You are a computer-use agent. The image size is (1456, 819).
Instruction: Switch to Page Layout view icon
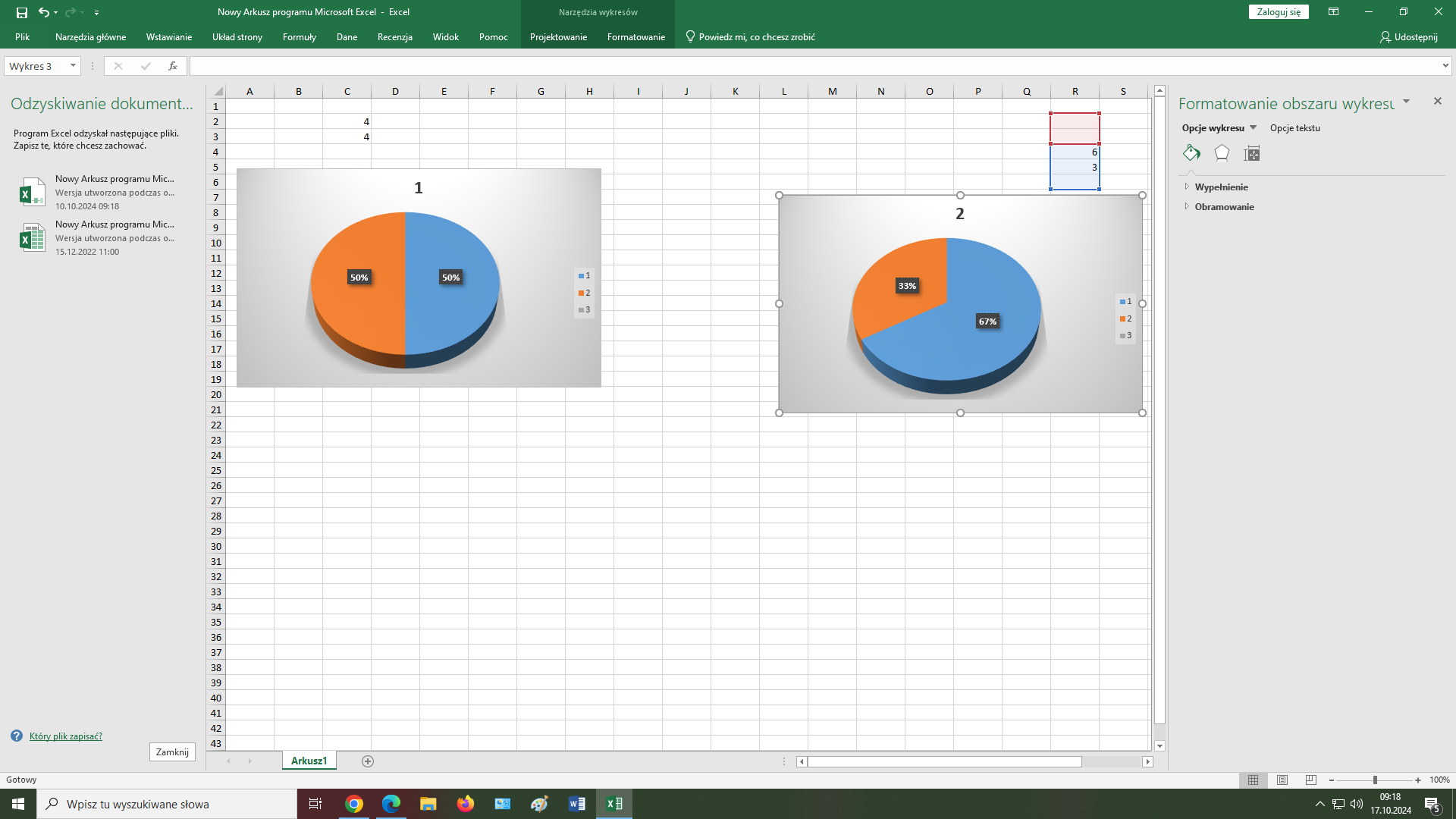point(1282,780)
